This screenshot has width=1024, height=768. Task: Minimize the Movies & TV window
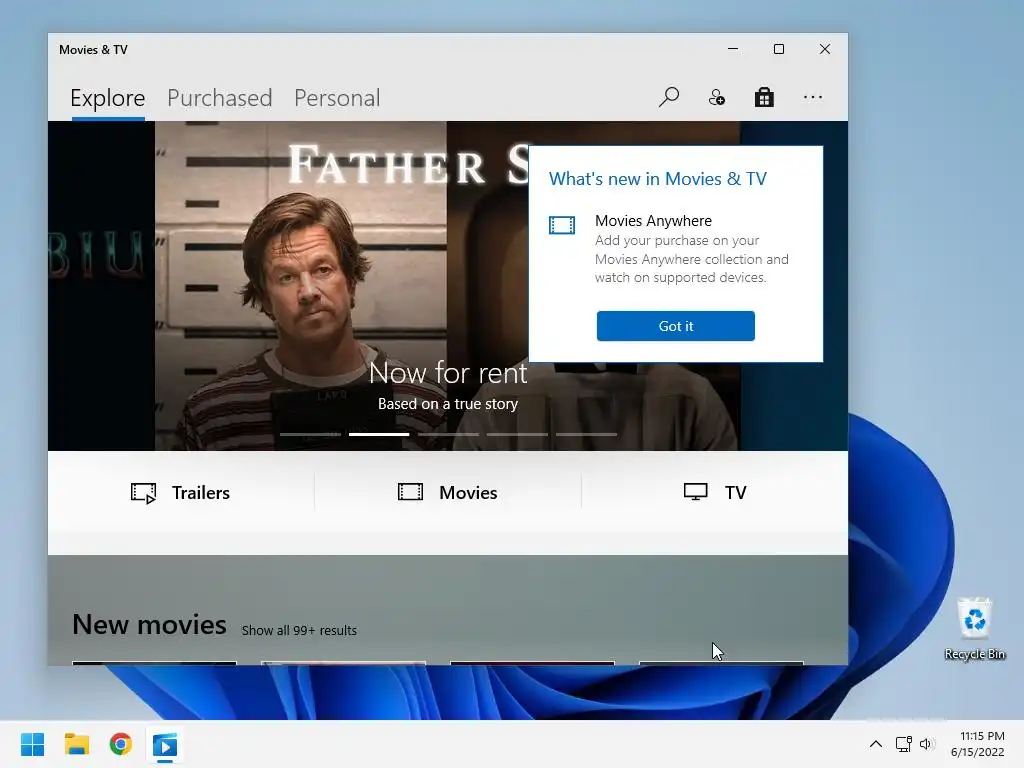pos(733,49)
